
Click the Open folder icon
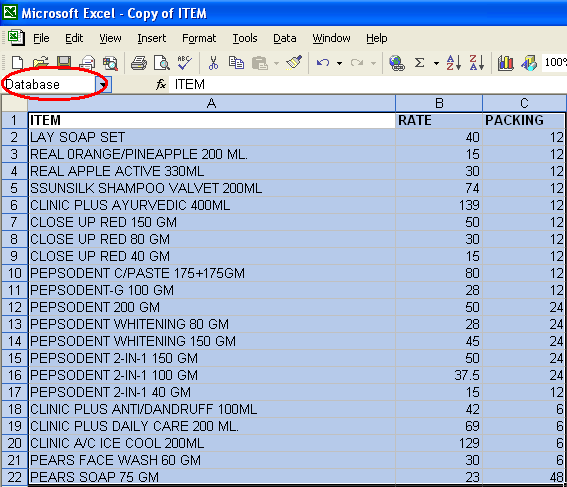[40, 63]
